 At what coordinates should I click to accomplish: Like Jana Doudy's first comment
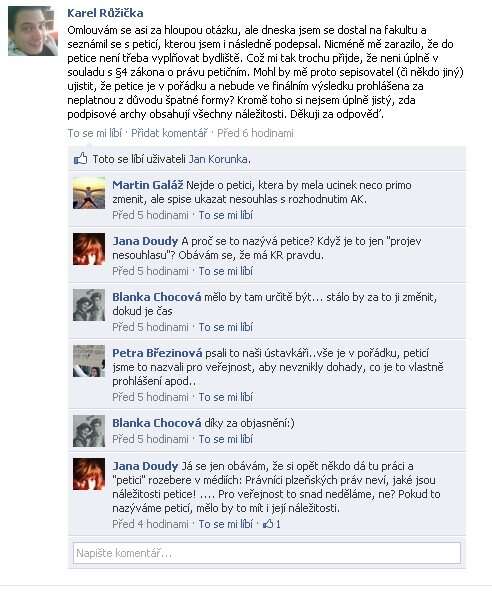tap(225, 271)
